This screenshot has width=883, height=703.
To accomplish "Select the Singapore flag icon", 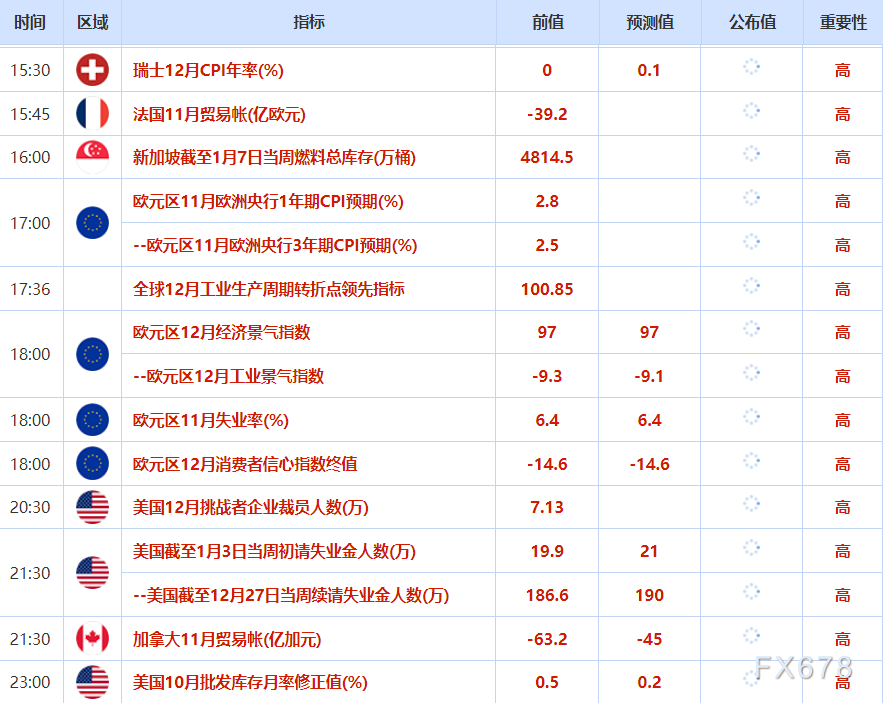I will (x=91, y=157).
